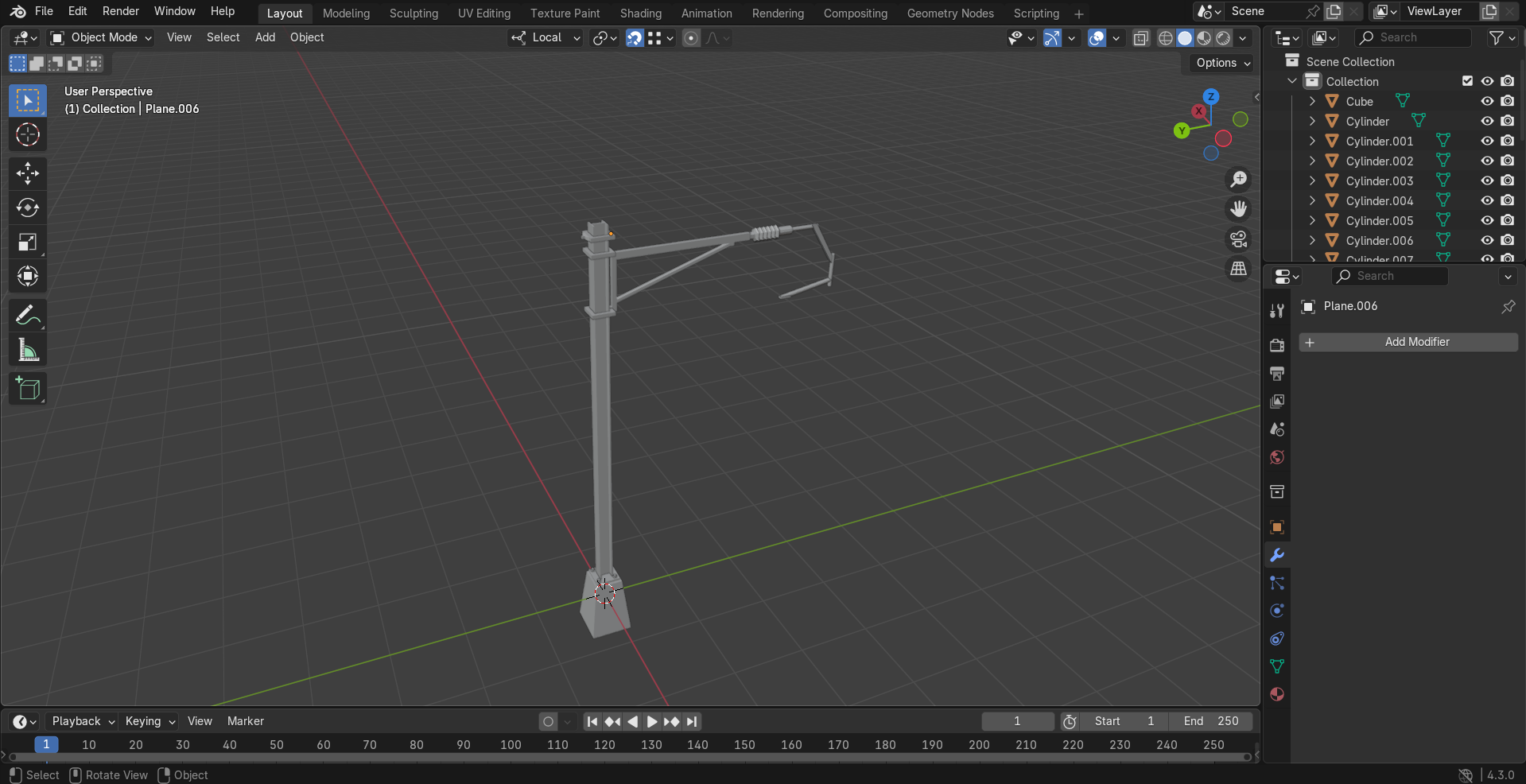Expand the Cube object tree
Viewport: 1526px width, 784px height.
(1312, 102)
